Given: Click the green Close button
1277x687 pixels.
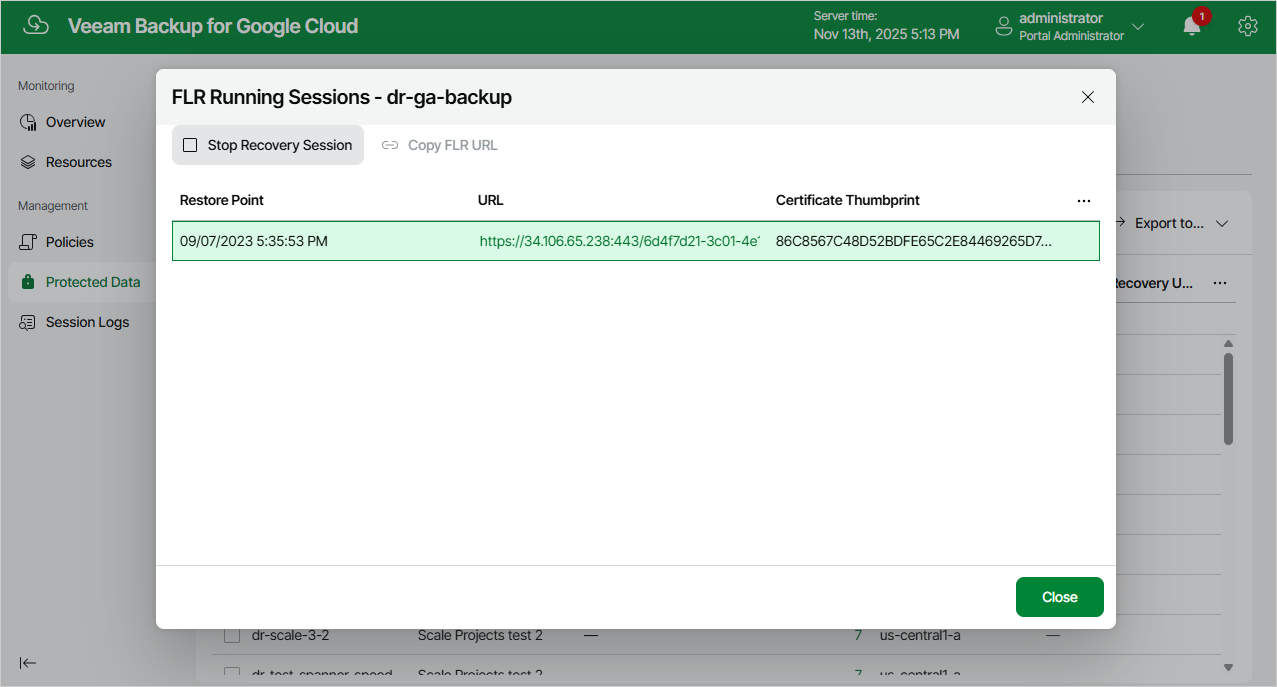Looking at the screenshot, I should 1060,597.
